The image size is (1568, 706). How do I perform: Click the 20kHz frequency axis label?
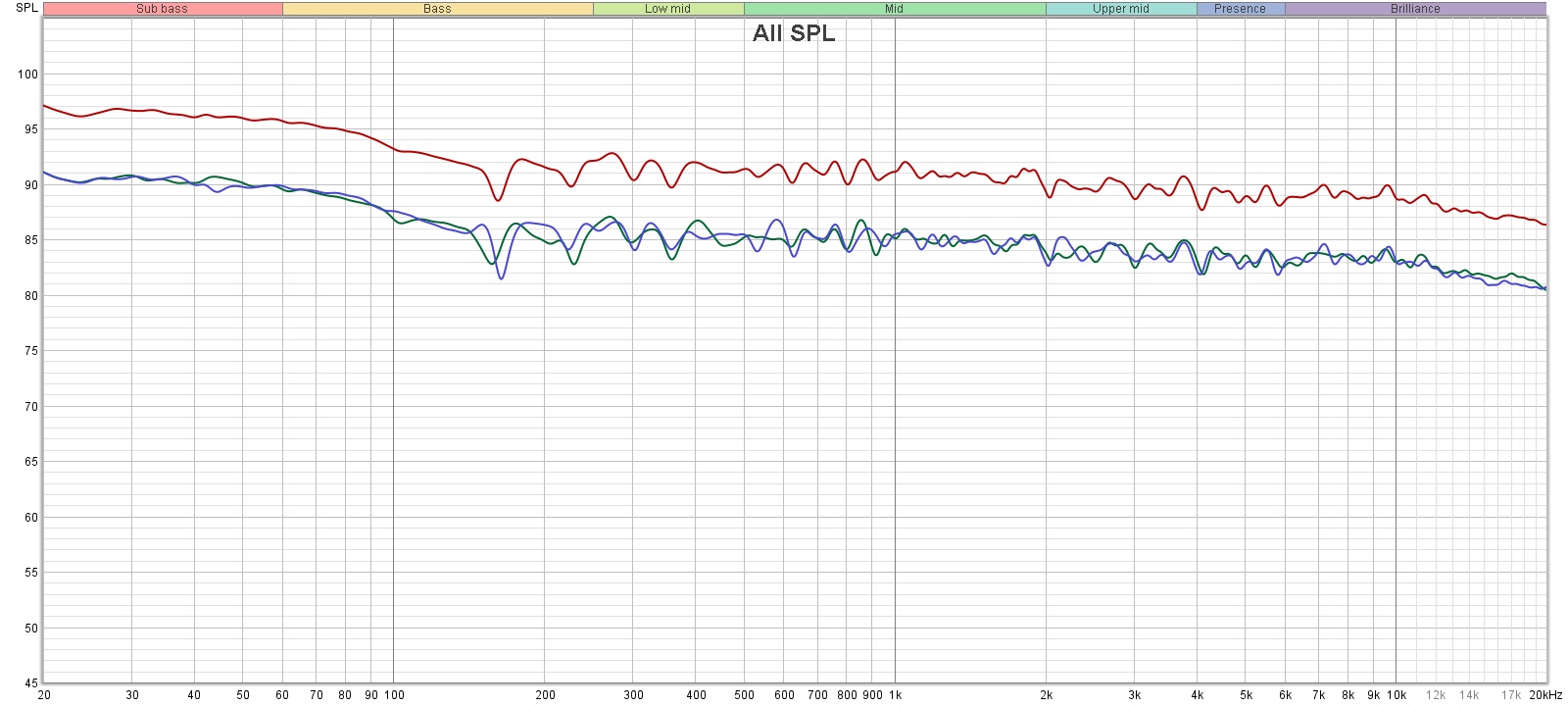[1545, 695]
